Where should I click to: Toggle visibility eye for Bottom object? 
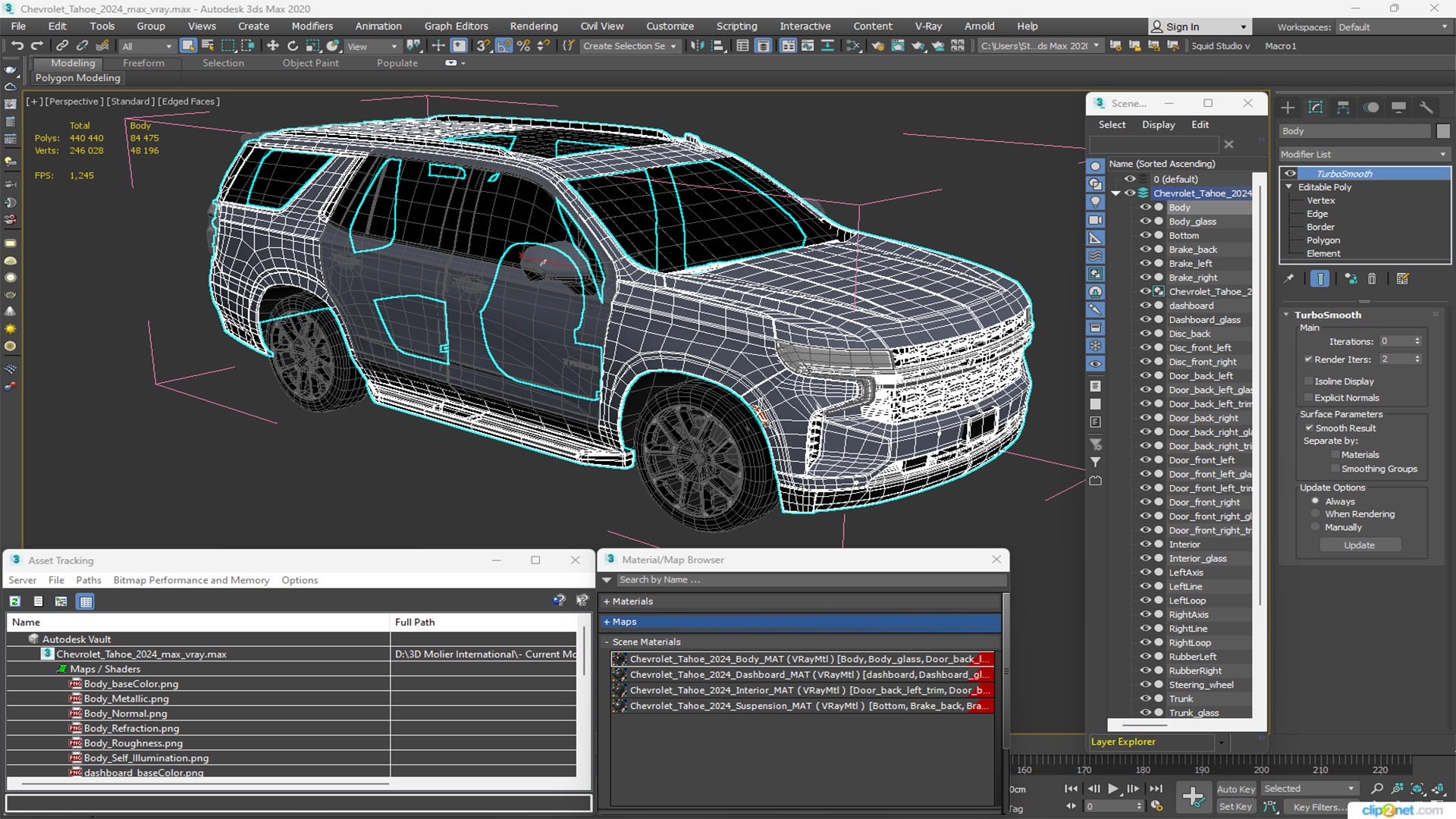click(1145, 236)
